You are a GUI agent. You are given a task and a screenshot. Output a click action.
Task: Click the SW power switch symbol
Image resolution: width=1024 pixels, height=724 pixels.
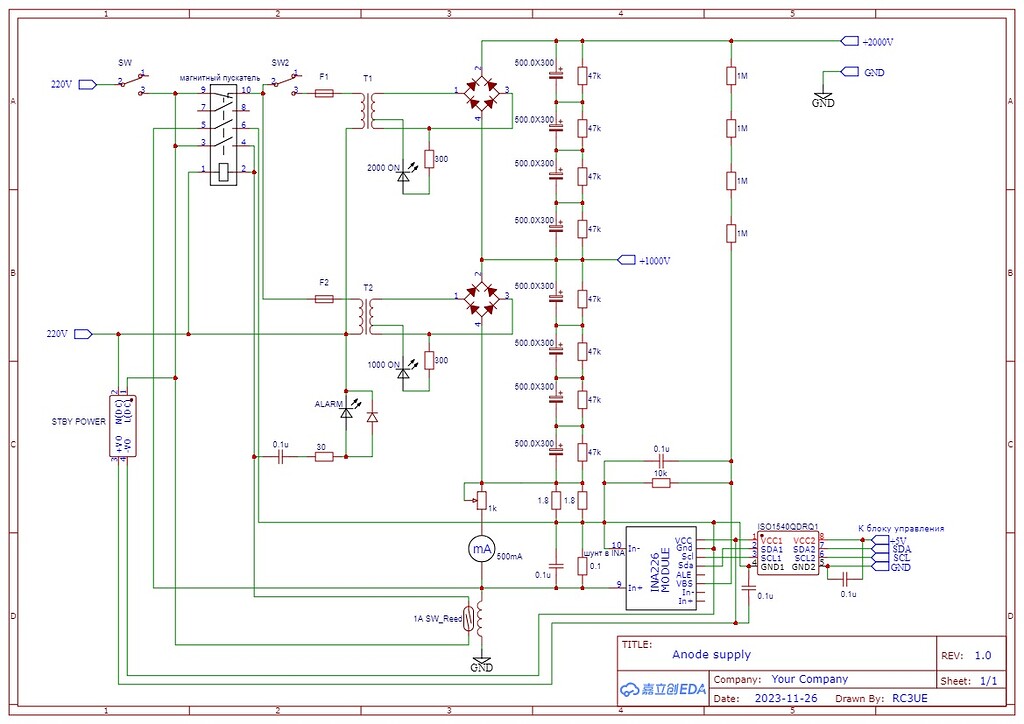point(131,82)
